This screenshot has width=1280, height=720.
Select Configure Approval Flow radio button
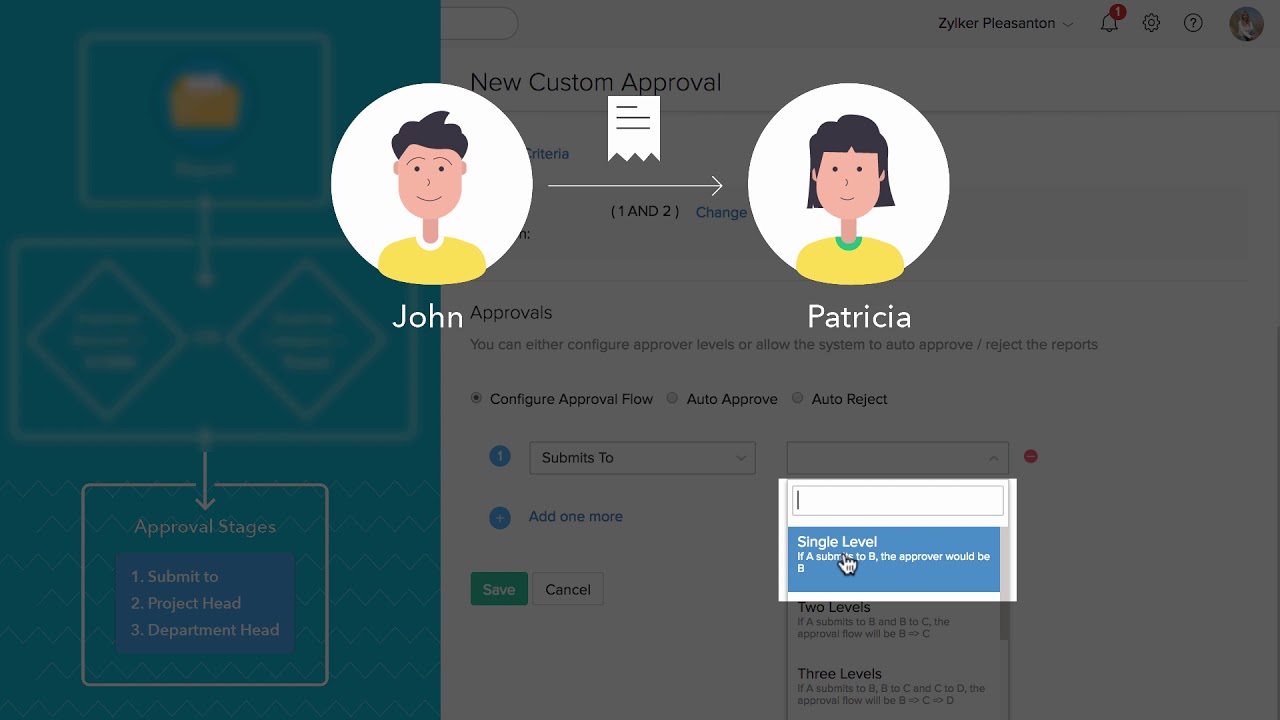pos(476,398)
